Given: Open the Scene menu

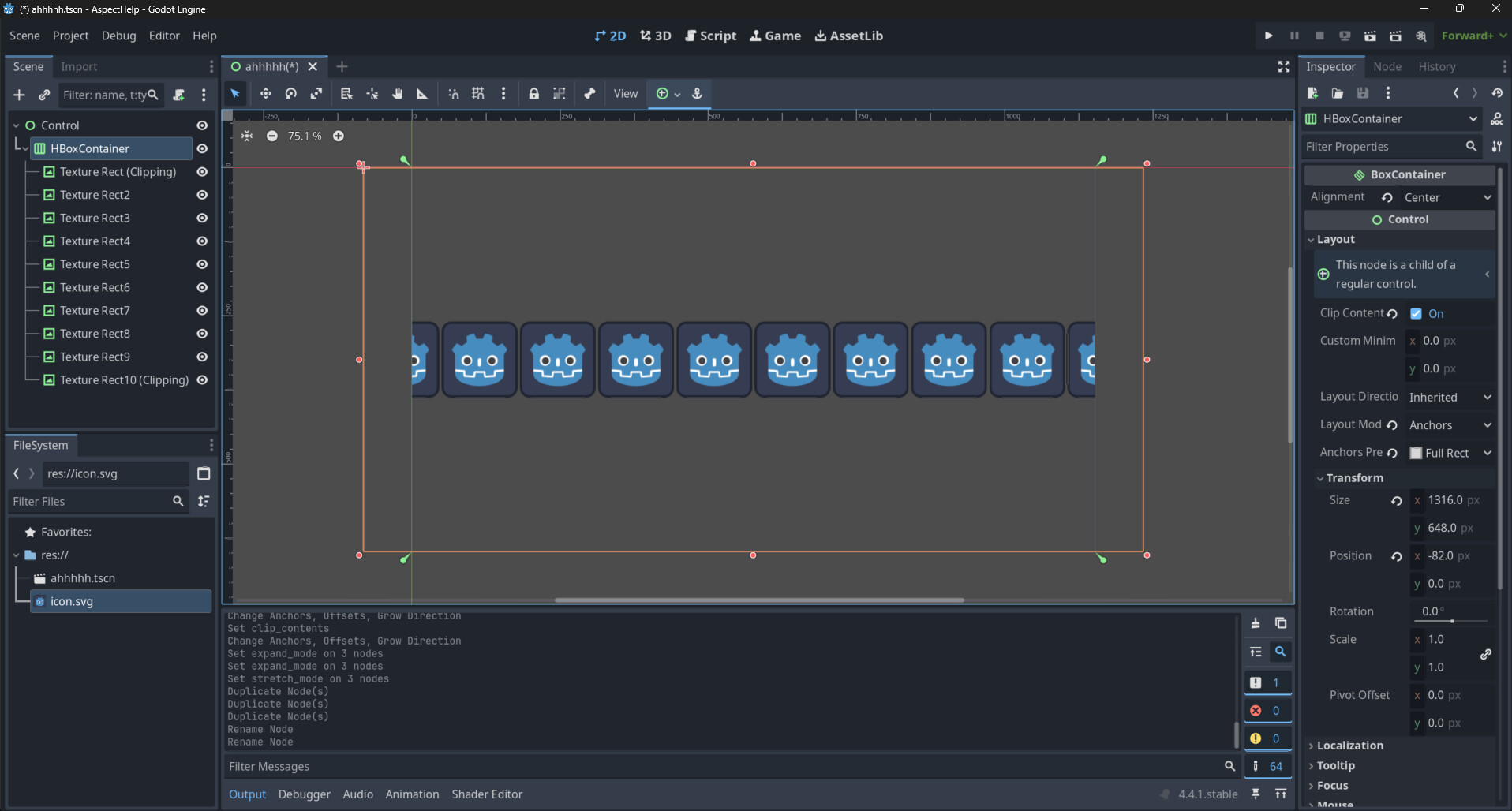Looking at the screenshot, I should (24, 36).
